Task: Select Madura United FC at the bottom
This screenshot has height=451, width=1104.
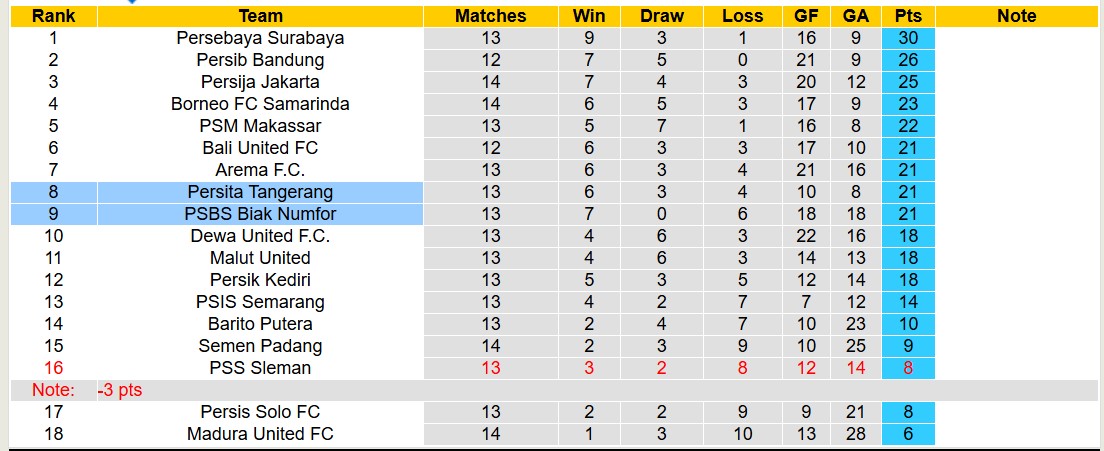Action: [260, 434]
